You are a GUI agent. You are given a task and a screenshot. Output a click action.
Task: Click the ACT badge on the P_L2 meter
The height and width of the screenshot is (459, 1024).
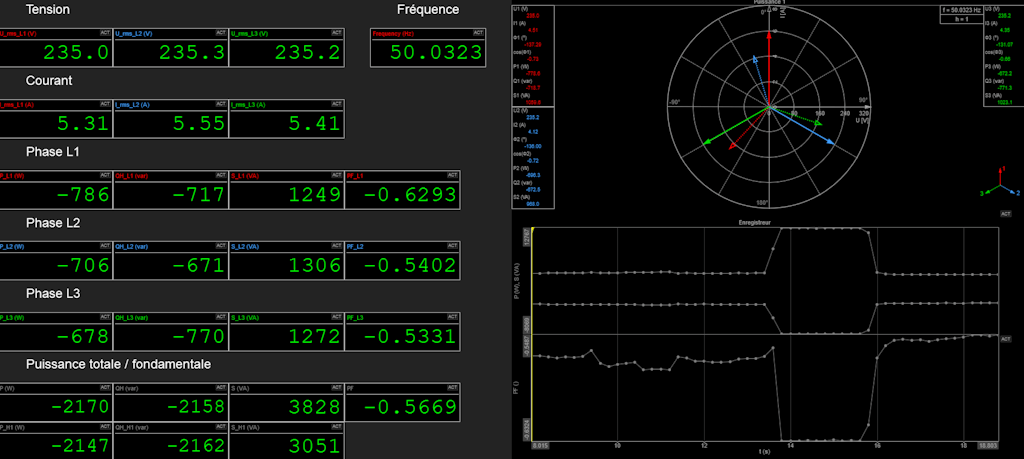[x=105, y=245]
